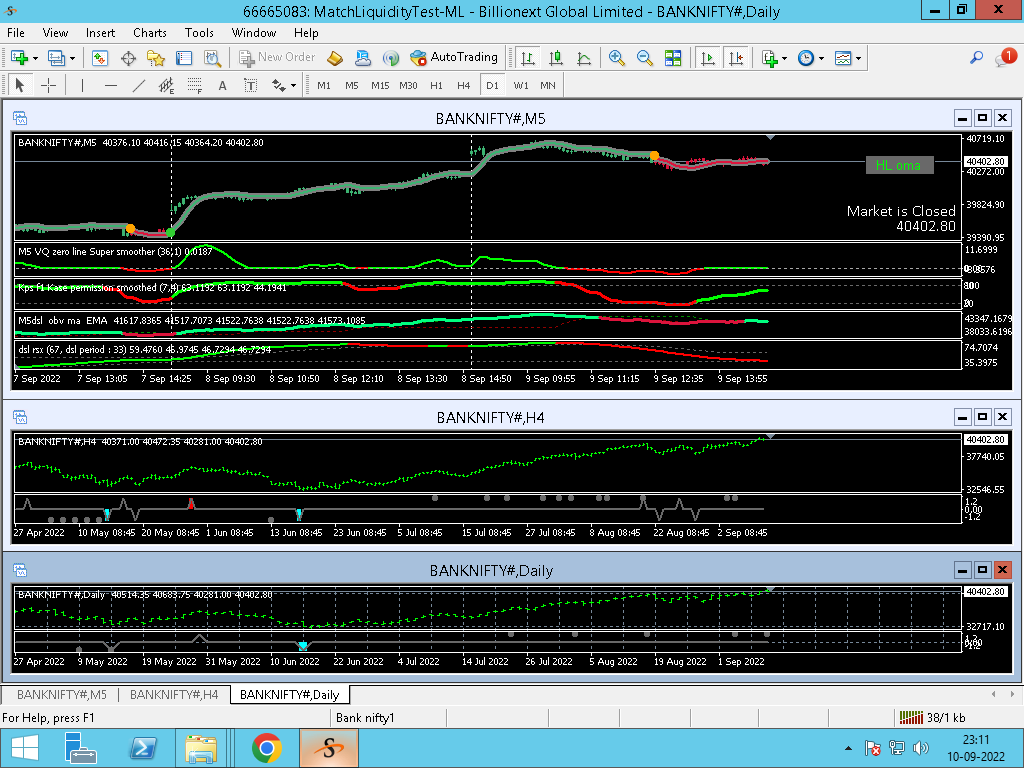The height and width of the screenshot is (768, 1024).
Task: Open the Tile Windows layout icon
Action: tap(673, 58)
